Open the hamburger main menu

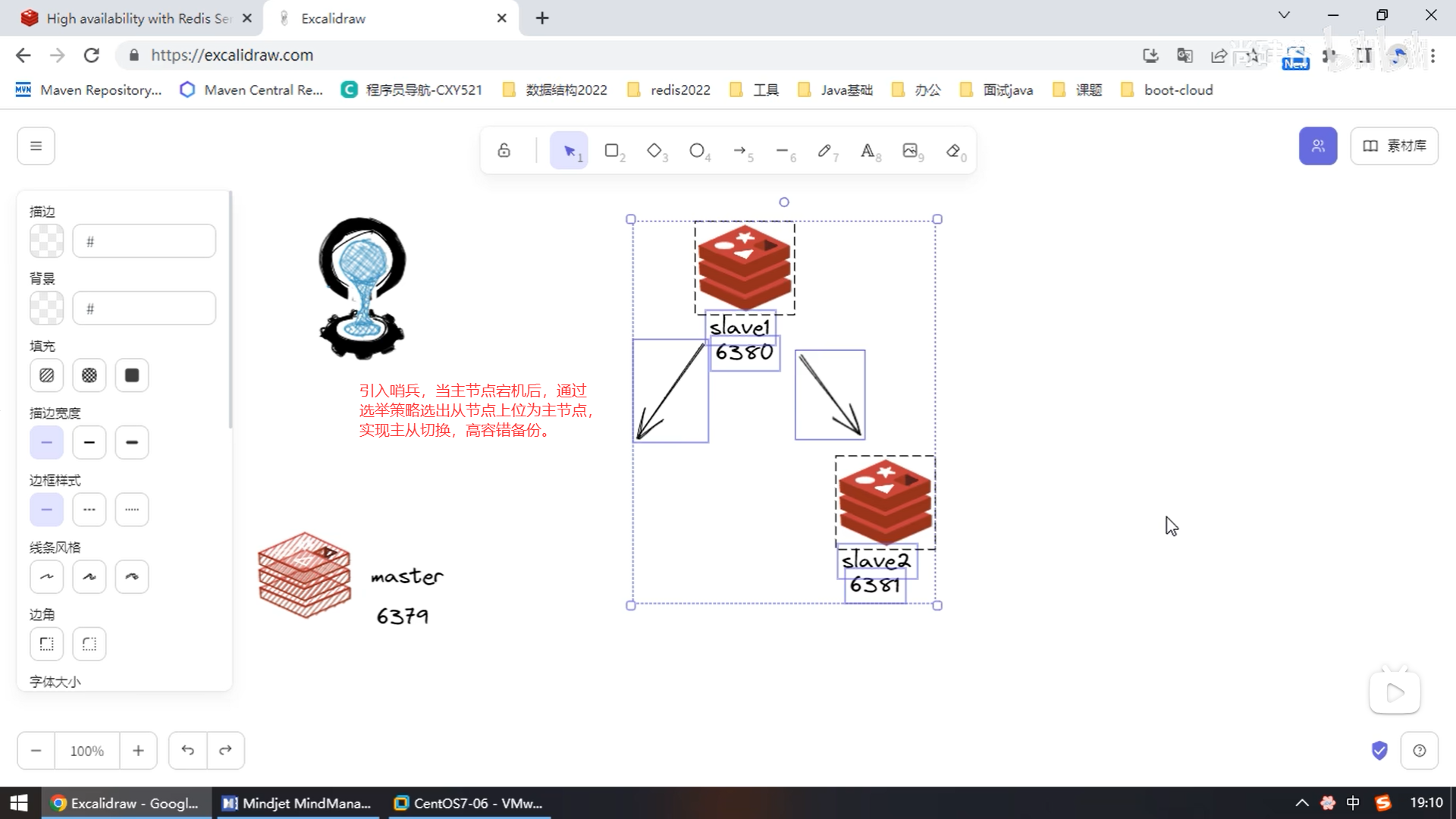[36, 146]
